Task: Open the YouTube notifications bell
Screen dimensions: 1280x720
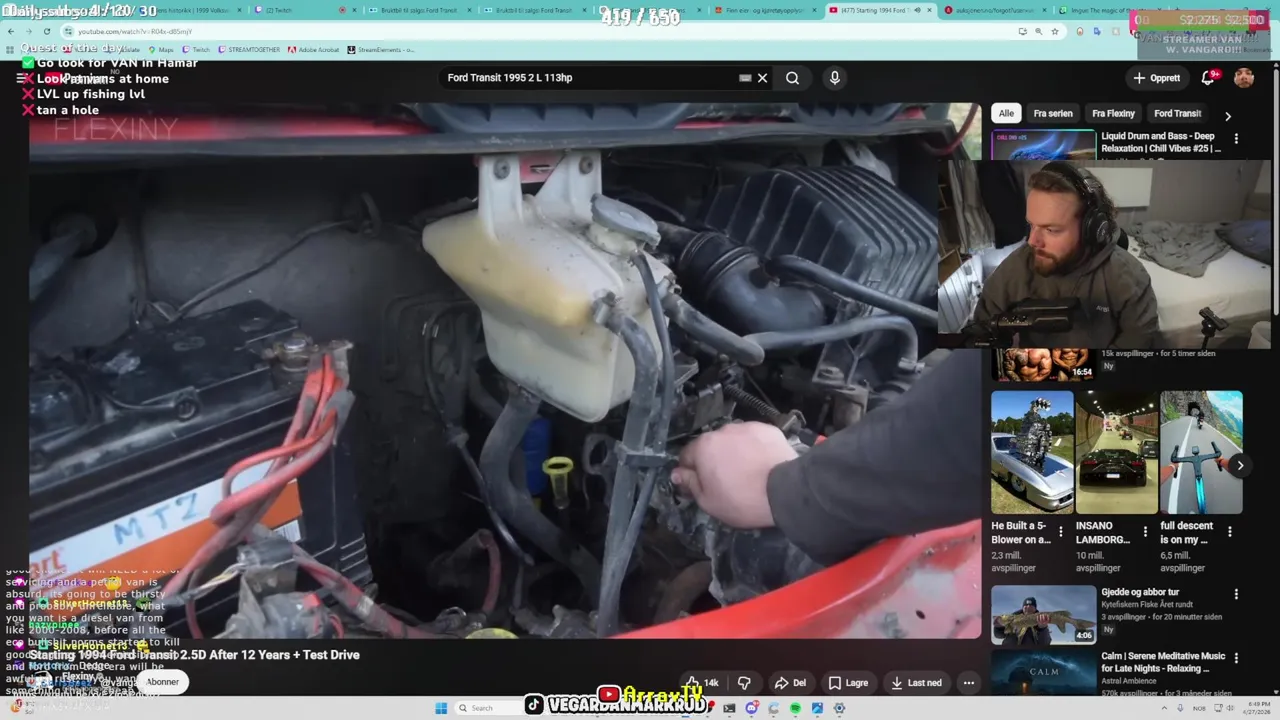Action: click(x=1209, y=78)
